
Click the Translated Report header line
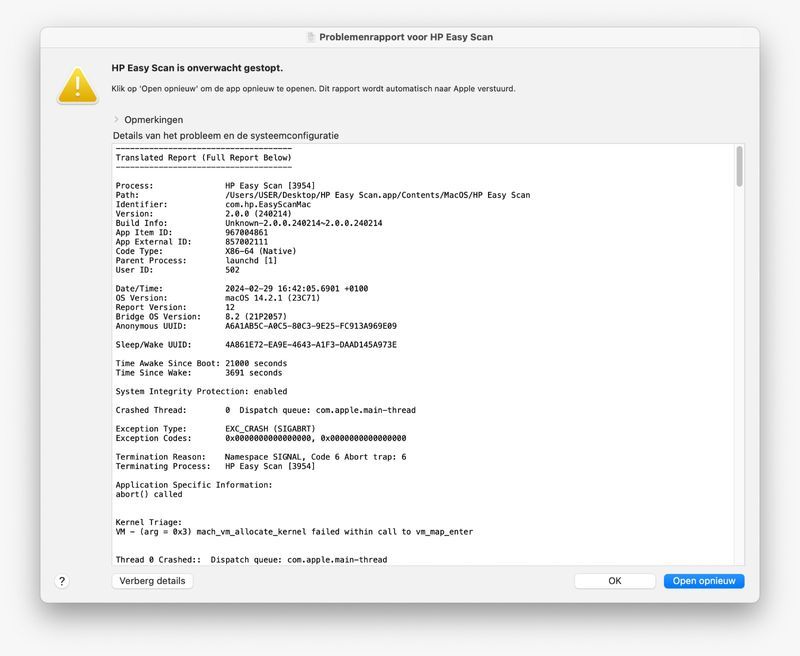[x=204, y=158]
